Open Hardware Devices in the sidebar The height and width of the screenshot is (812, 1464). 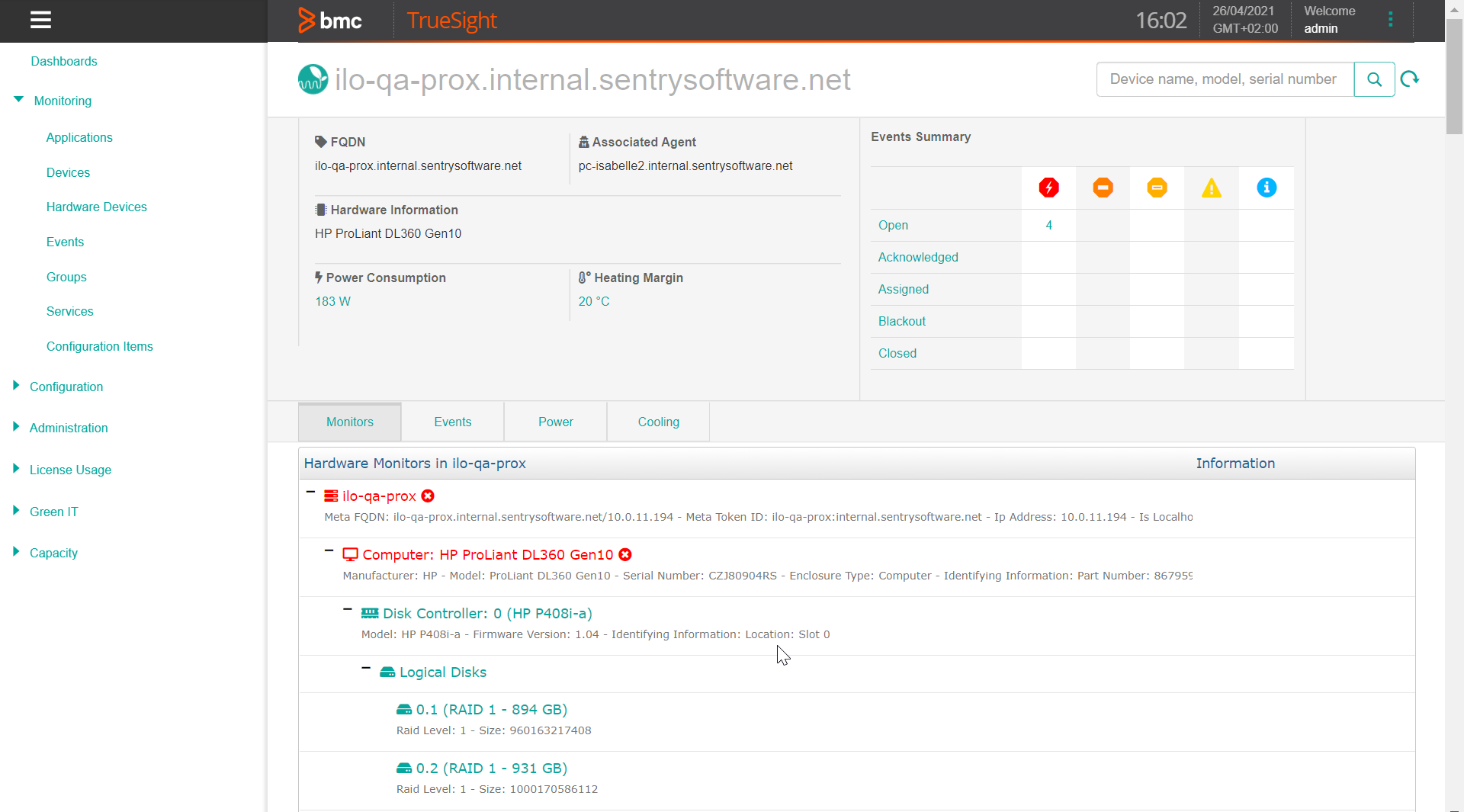[x=96, y=207]
